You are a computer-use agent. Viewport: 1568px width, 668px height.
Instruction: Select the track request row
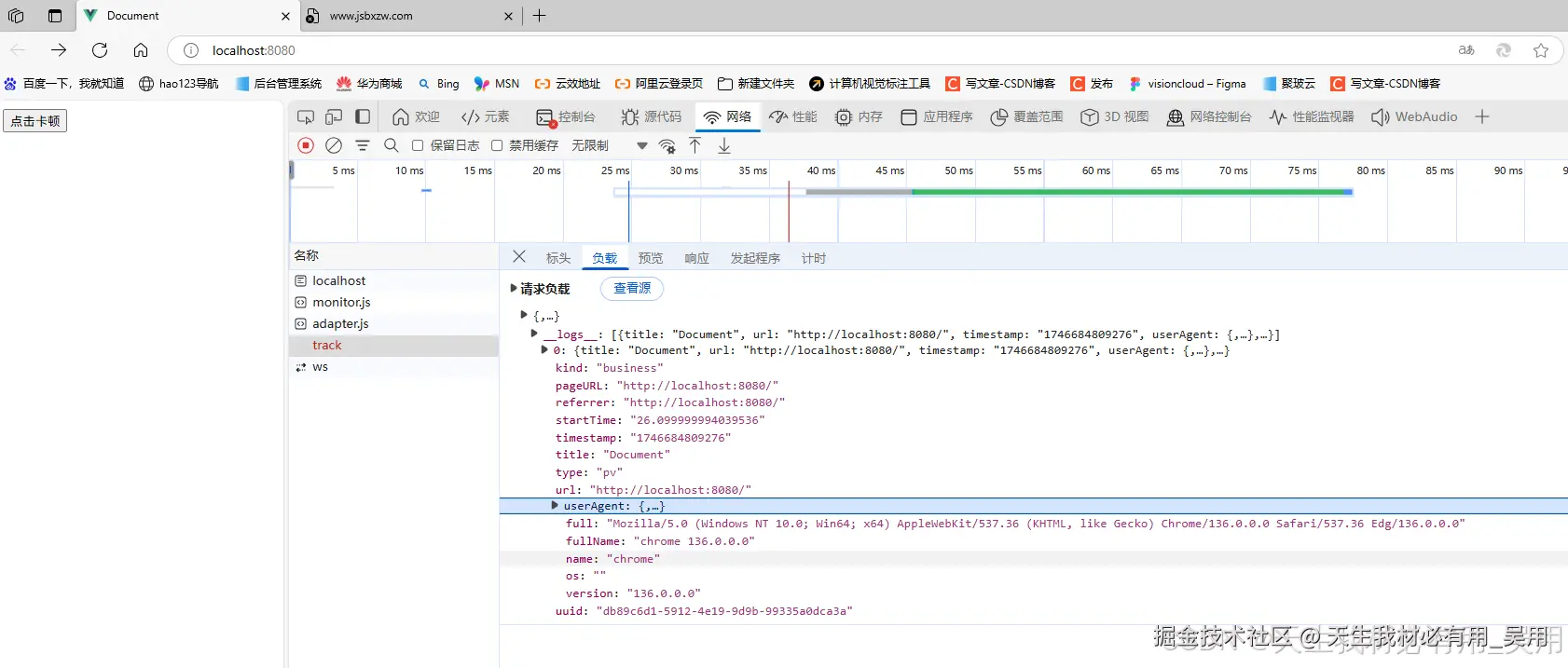coord(393,345)
